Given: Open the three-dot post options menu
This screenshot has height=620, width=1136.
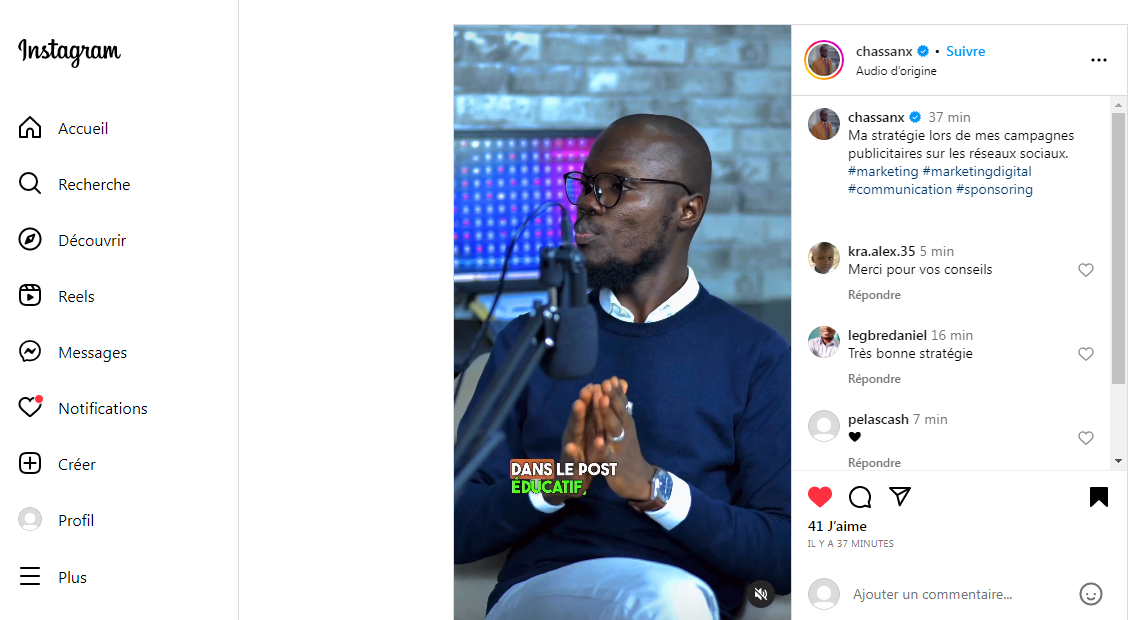Looking at the screenshot, I should pos(1098,60).
